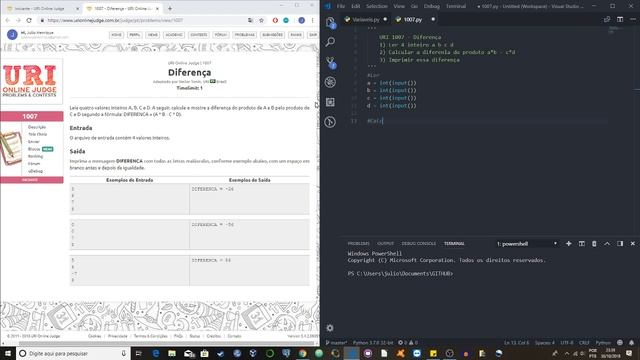Switch to the OUTPUT panel tab

pyautogui.click(x=385, y=244)
